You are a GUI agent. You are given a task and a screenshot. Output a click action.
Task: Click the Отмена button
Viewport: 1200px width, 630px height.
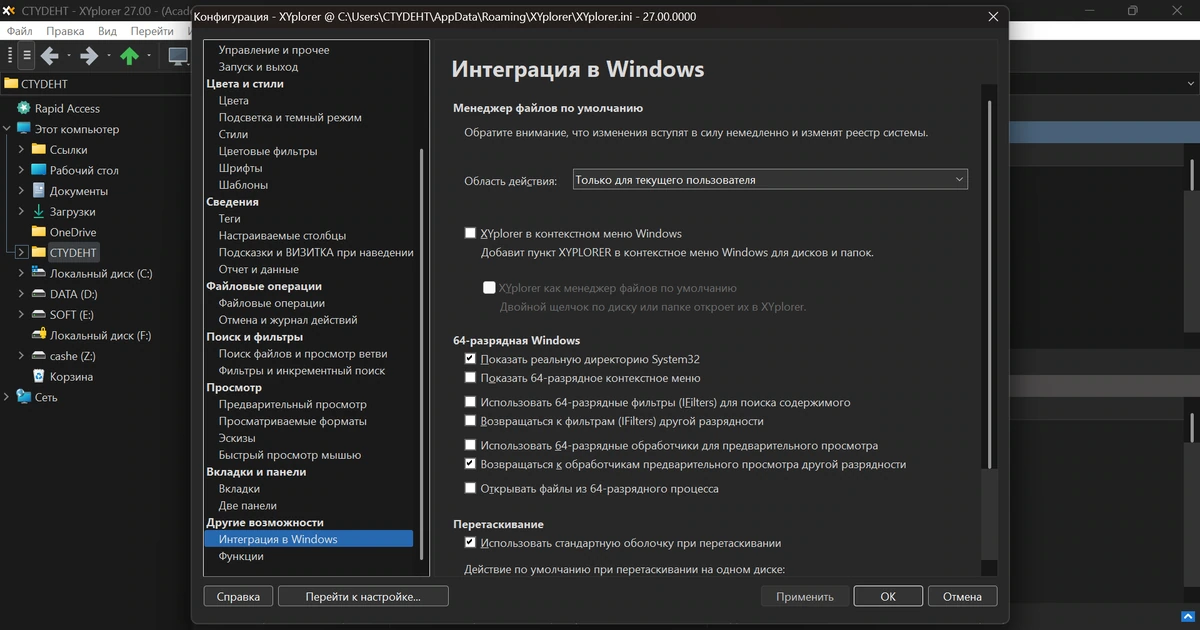coord(963,597)
